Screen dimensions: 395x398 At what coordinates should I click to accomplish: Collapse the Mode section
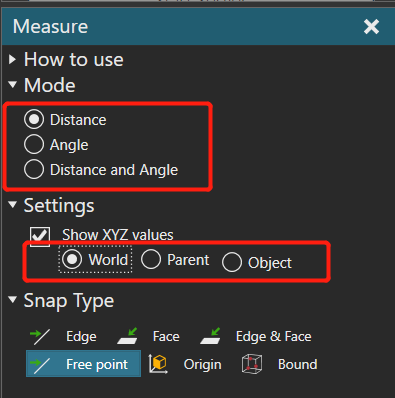[x=13, y=85]
